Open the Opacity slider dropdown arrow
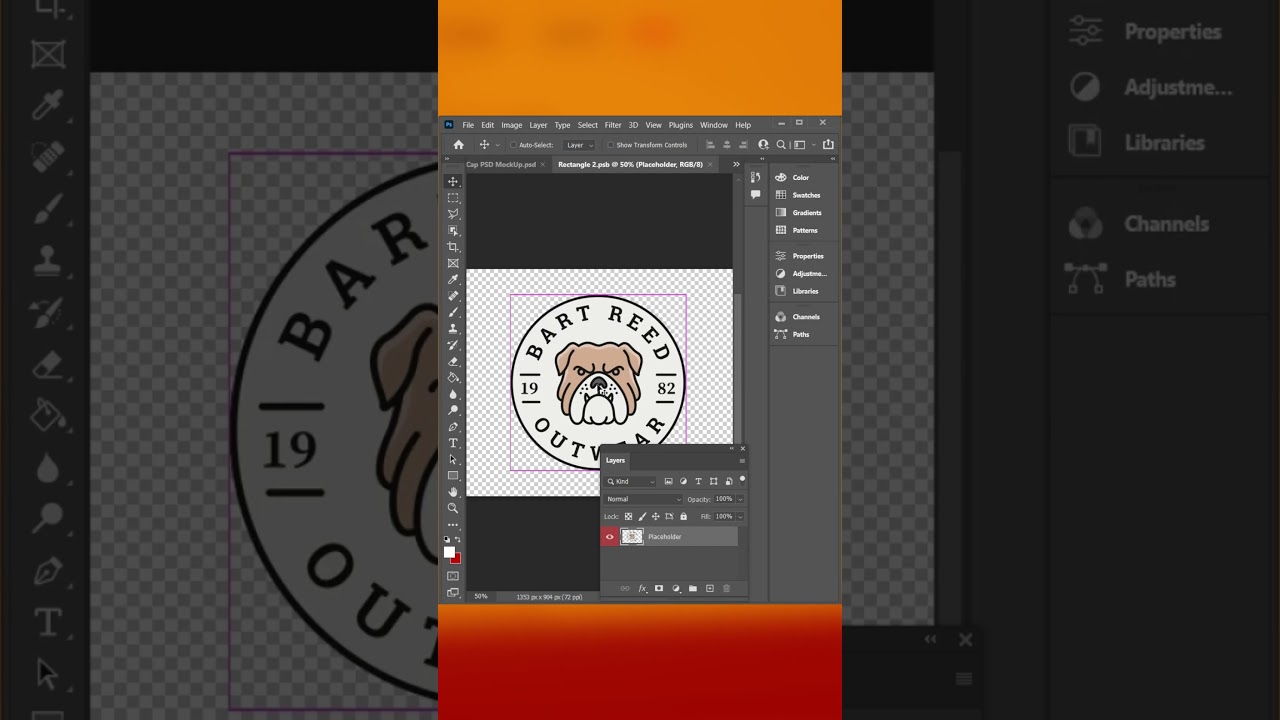This screenshot has height=720, width=1280. pyautogui.click(x=740, y=499)
